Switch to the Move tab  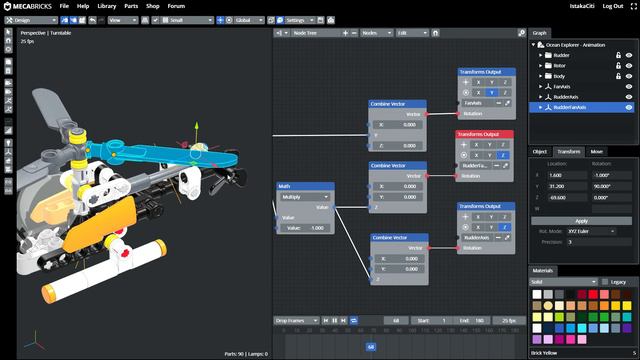tap(596, 151)
